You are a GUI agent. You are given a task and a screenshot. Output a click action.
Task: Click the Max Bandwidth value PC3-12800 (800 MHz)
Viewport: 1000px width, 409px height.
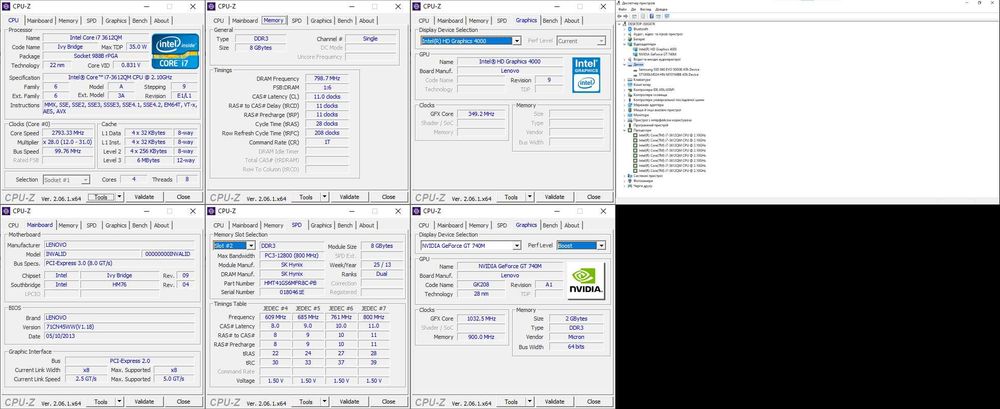[291, 255]
